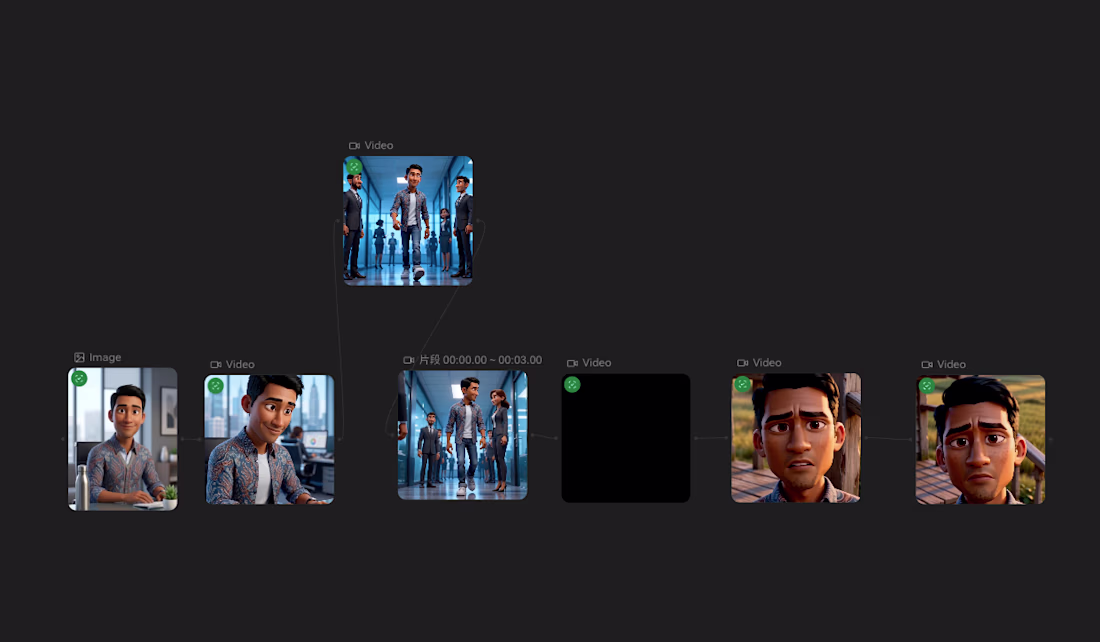Click the green badge on the sad man field video
The image size is (1100, 642).
[927, 386]
